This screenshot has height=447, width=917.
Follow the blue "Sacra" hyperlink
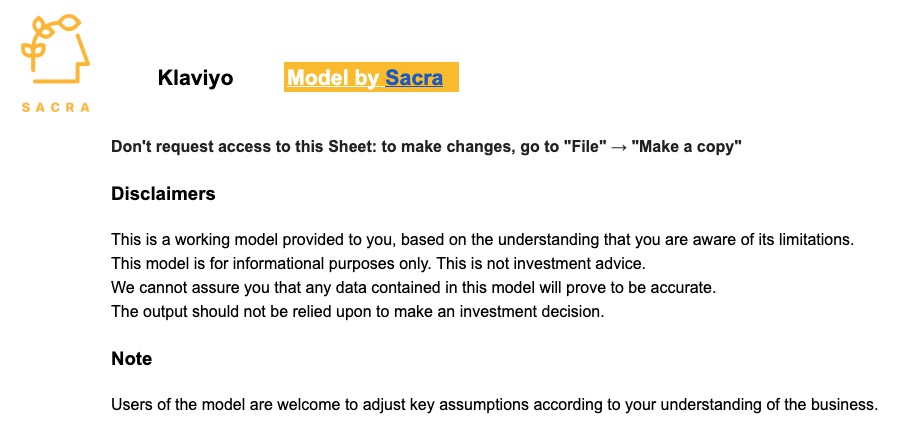pyautogui.click(x=413, y=78)
